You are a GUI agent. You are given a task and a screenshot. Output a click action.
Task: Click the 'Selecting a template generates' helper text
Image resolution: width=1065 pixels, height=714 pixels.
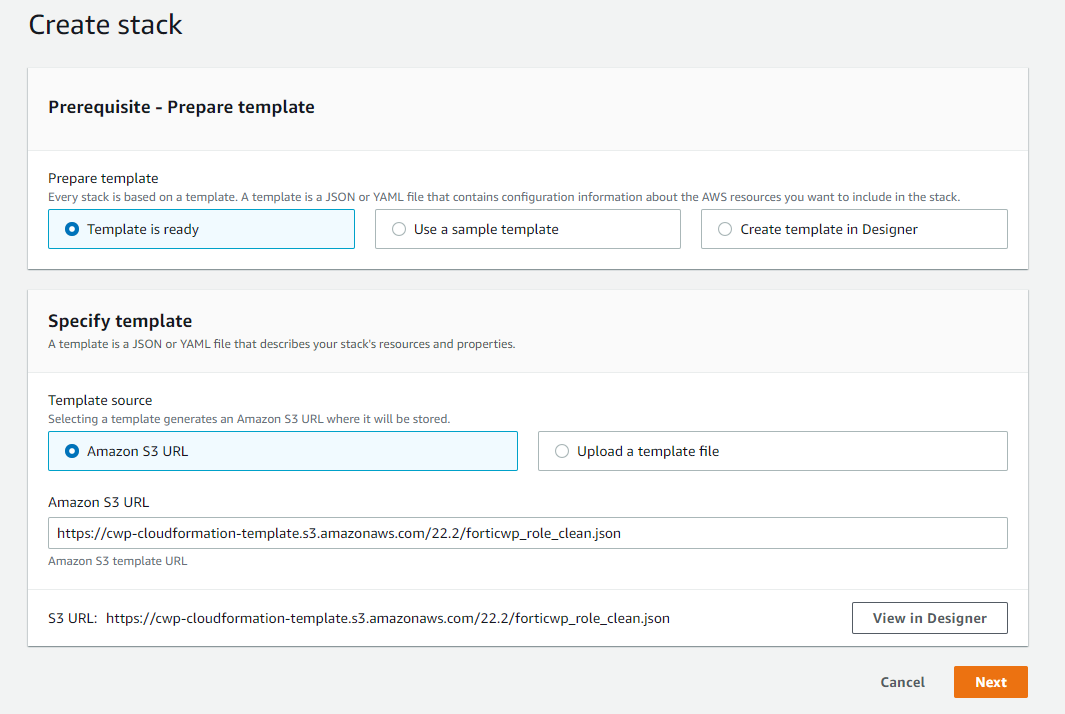pyautogui.click(x=248, y=419)
